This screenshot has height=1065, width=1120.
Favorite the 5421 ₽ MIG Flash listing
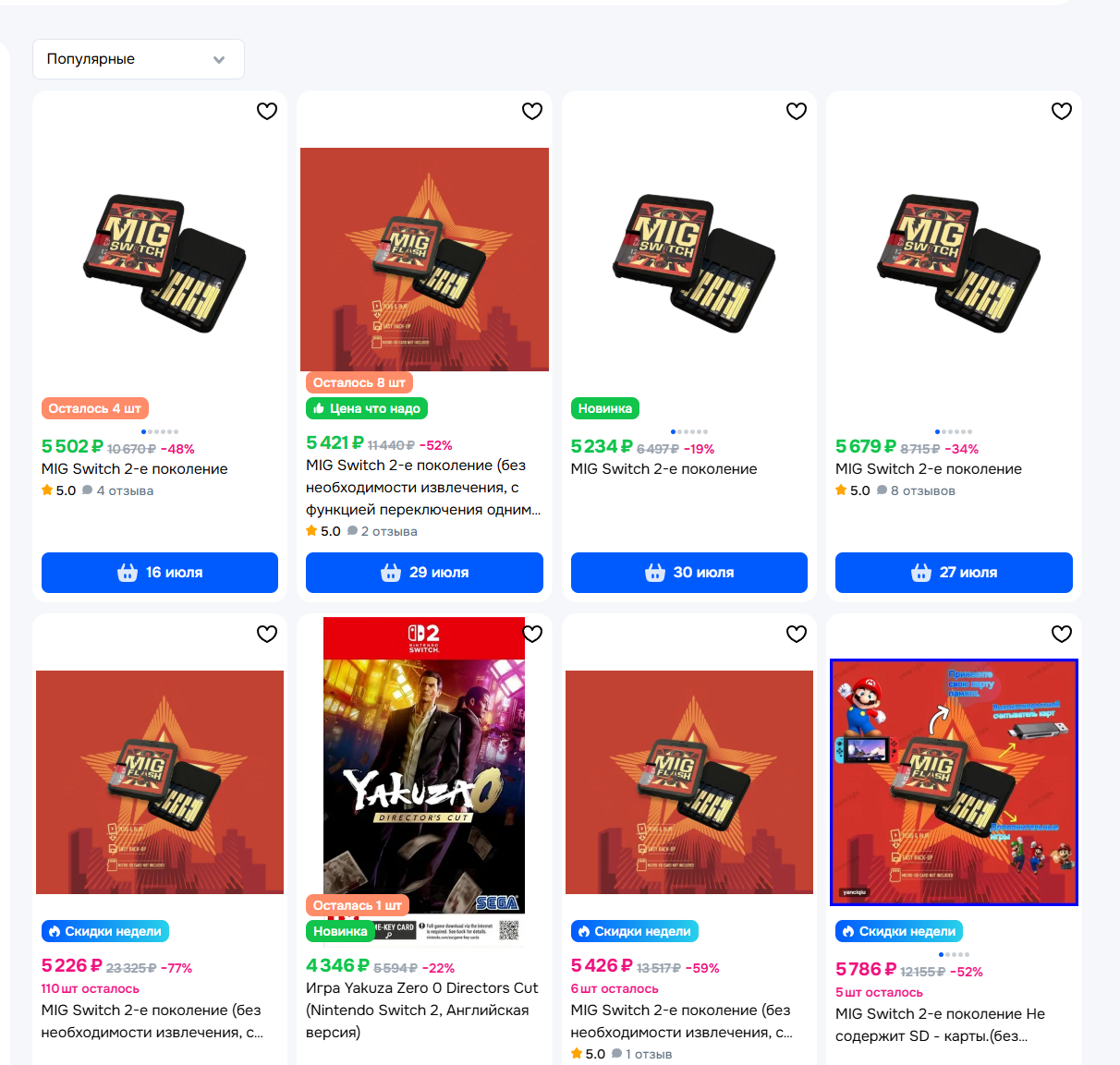point(532,111)
